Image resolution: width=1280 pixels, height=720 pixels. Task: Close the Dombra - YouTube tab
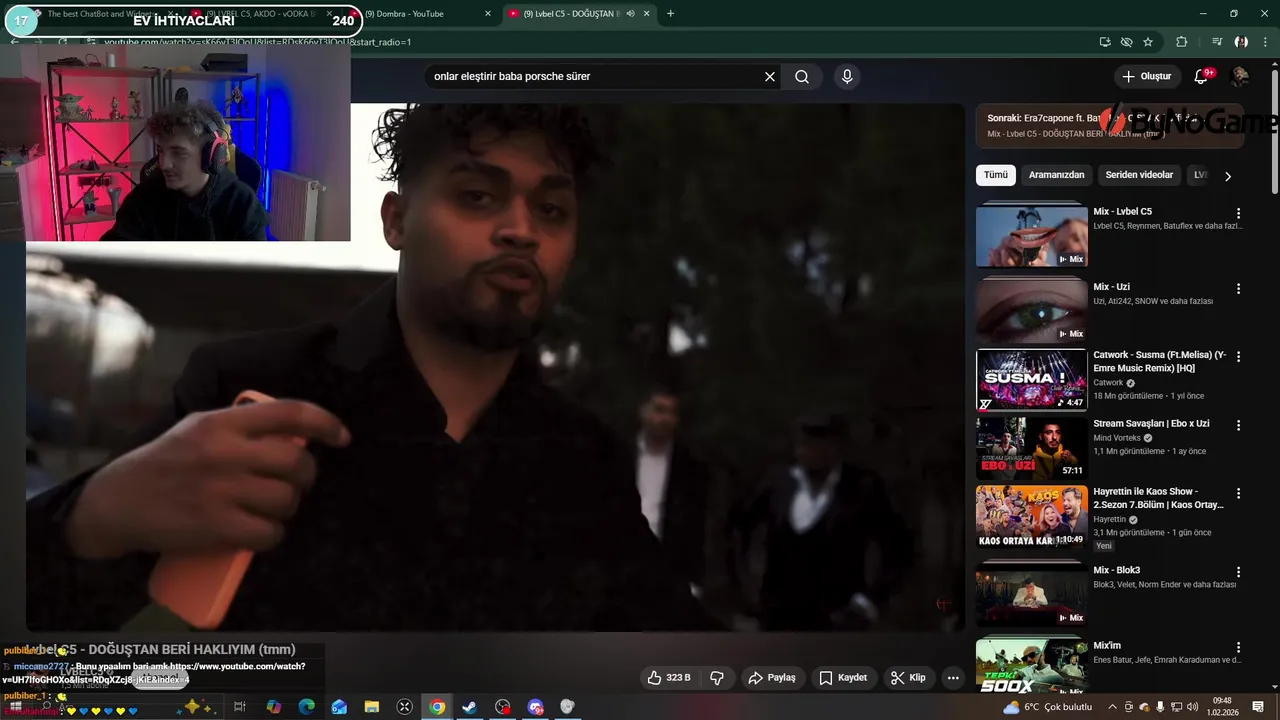[x=488, y=14]
